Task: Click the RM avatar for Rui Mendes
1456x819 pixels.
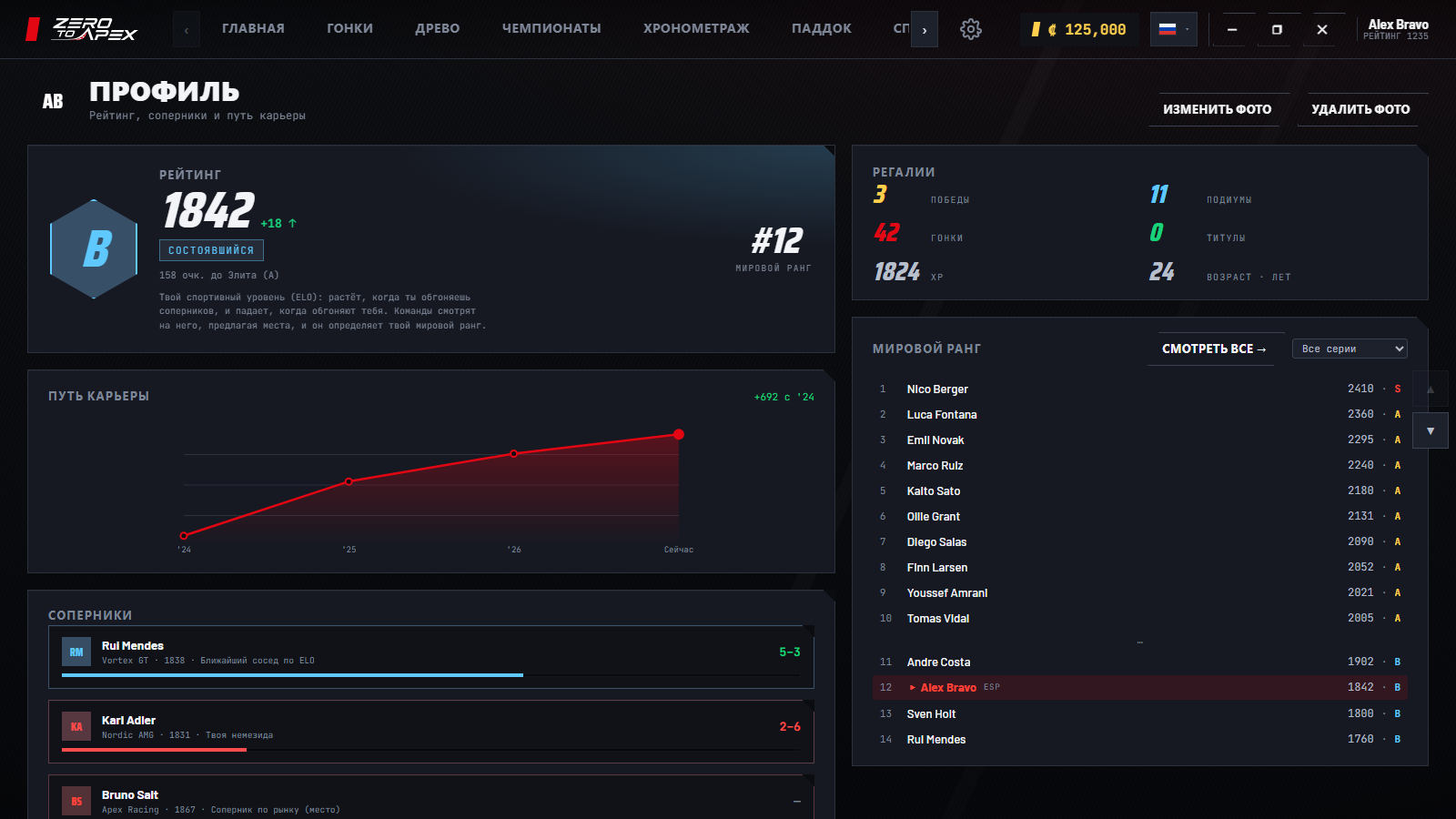Action: click(x=76, y=652)
